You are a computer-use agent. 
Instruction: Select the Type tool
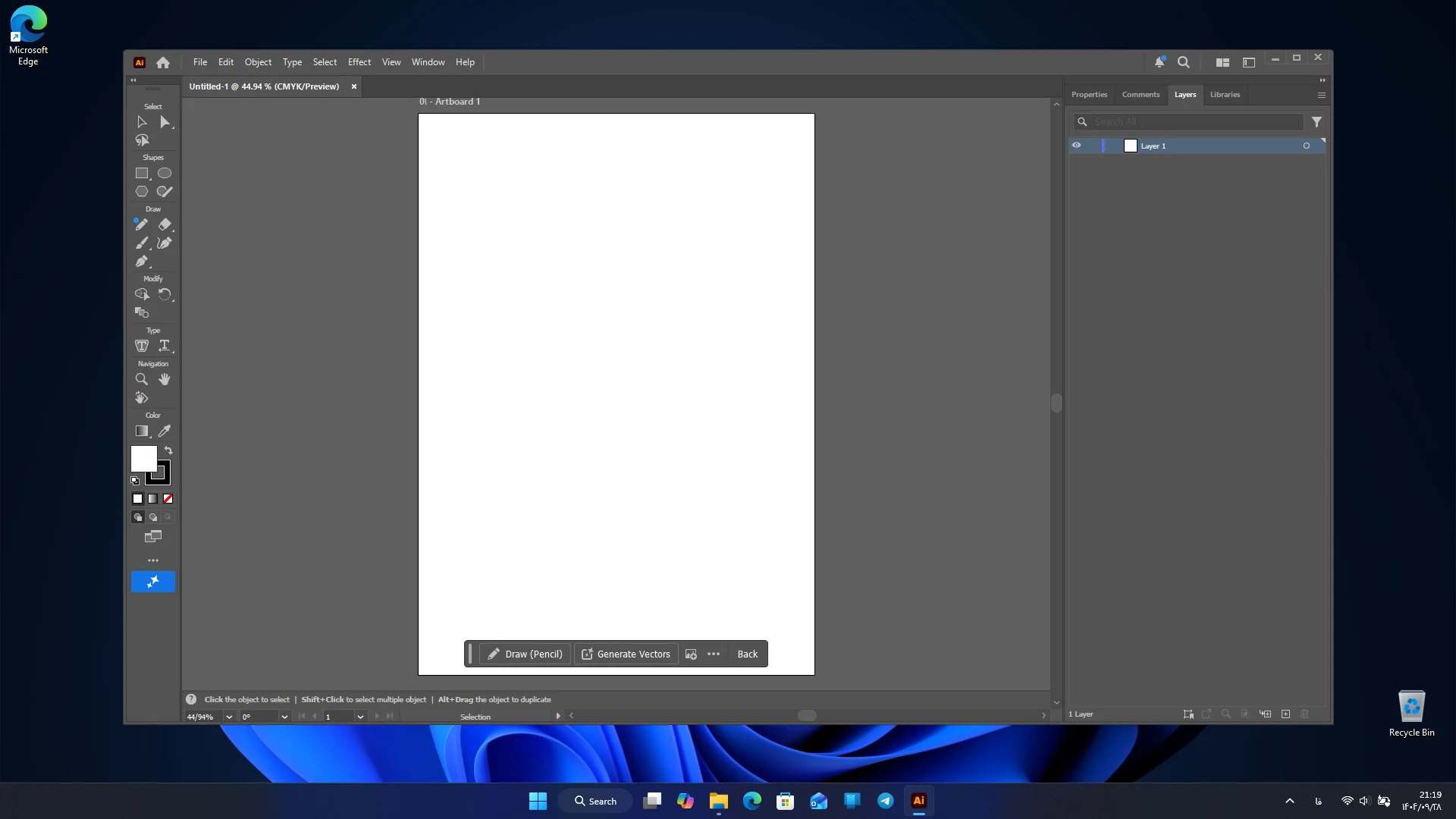click(x=165, y=346)
